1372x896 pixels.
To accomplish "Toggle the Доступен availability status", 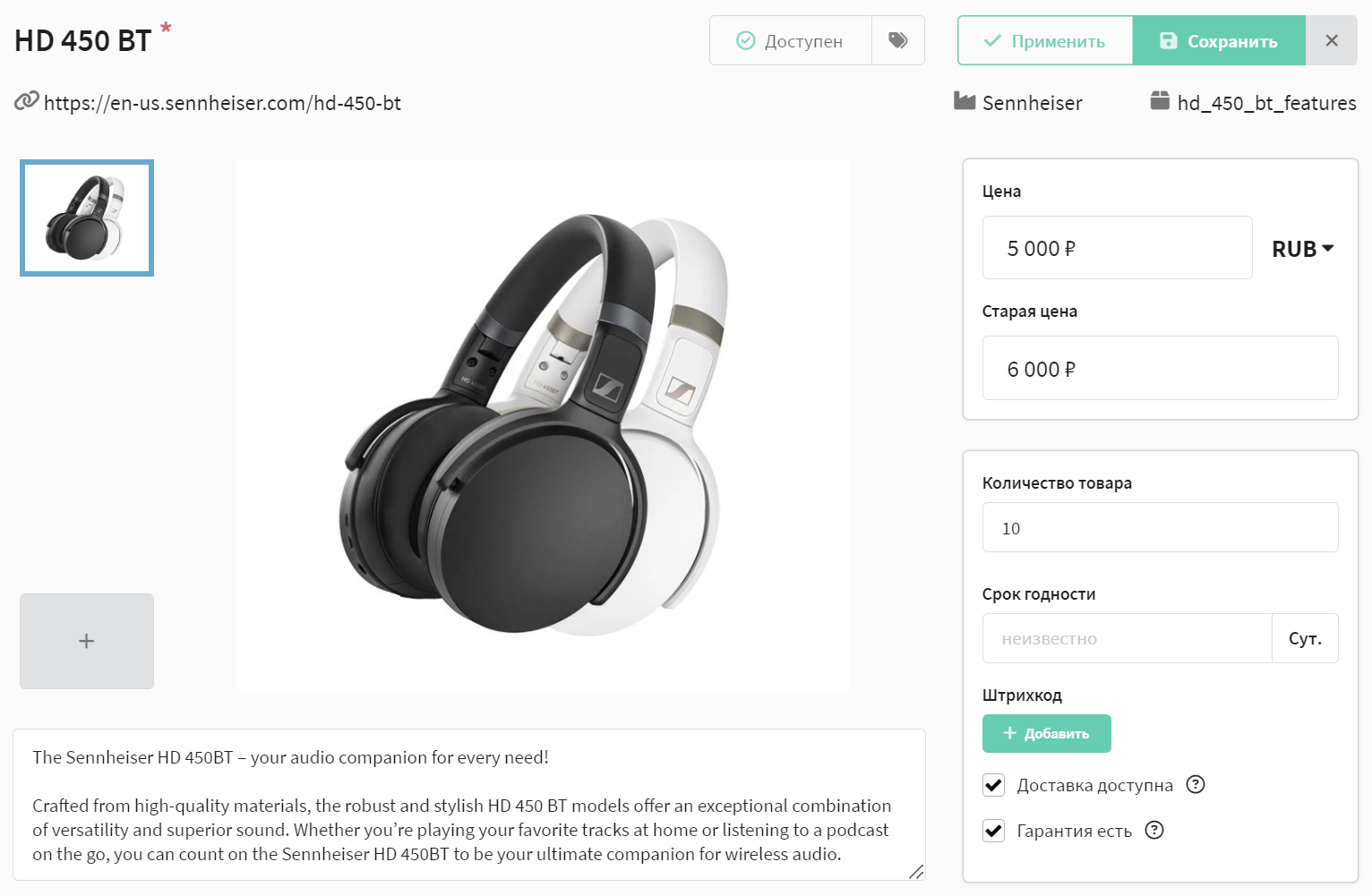I will click(x=790, y=40).
